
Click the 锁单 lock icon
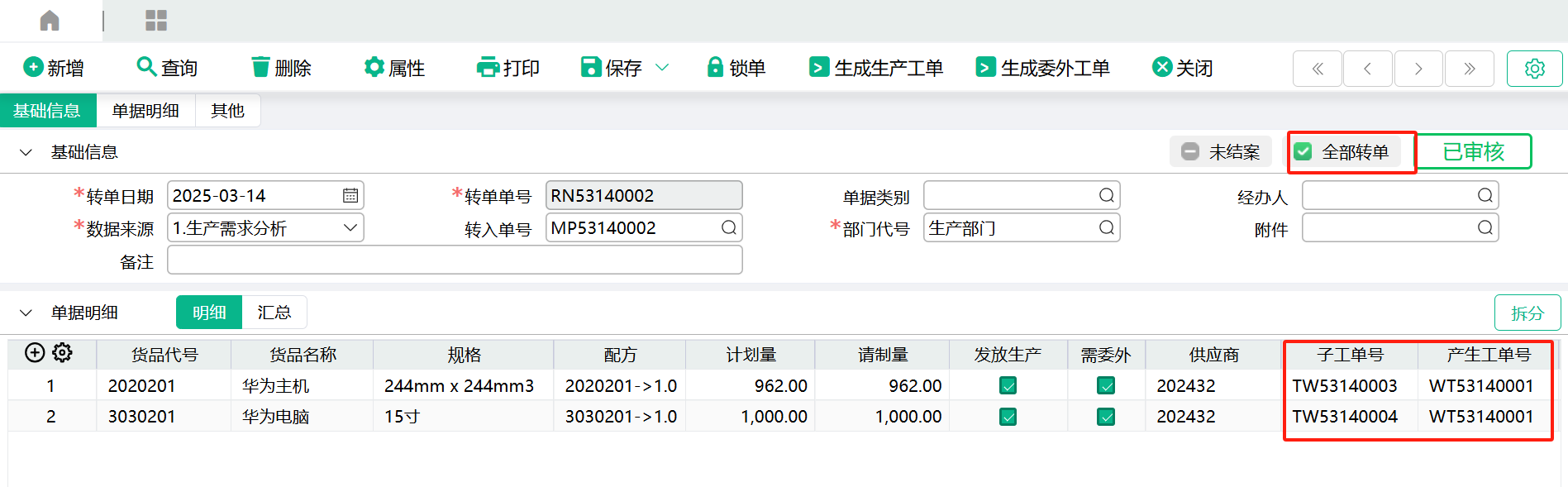(715, 68)
